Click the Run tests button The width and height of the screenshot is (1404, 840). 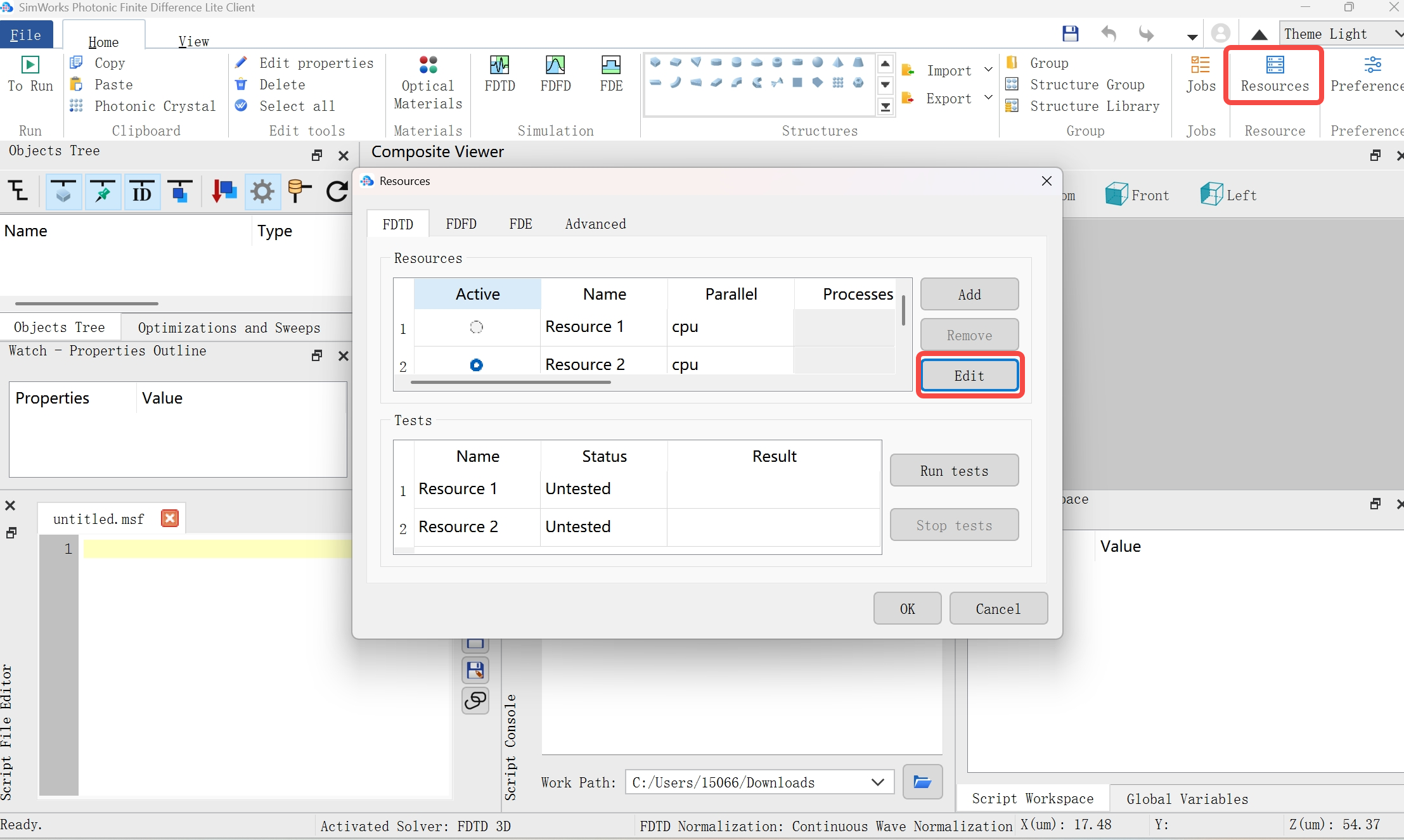pos(954,471)
